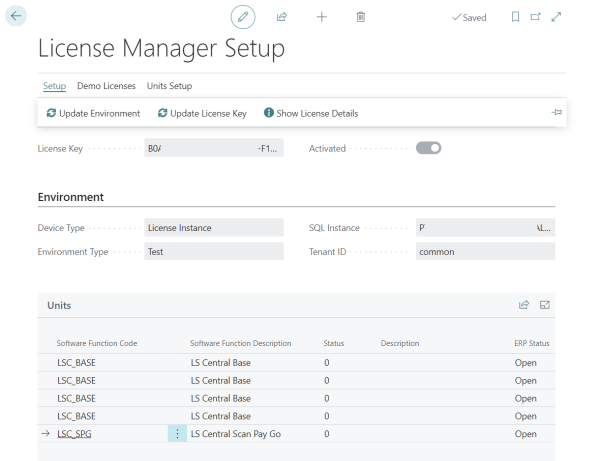Click Show License Details

pos(310,113)
